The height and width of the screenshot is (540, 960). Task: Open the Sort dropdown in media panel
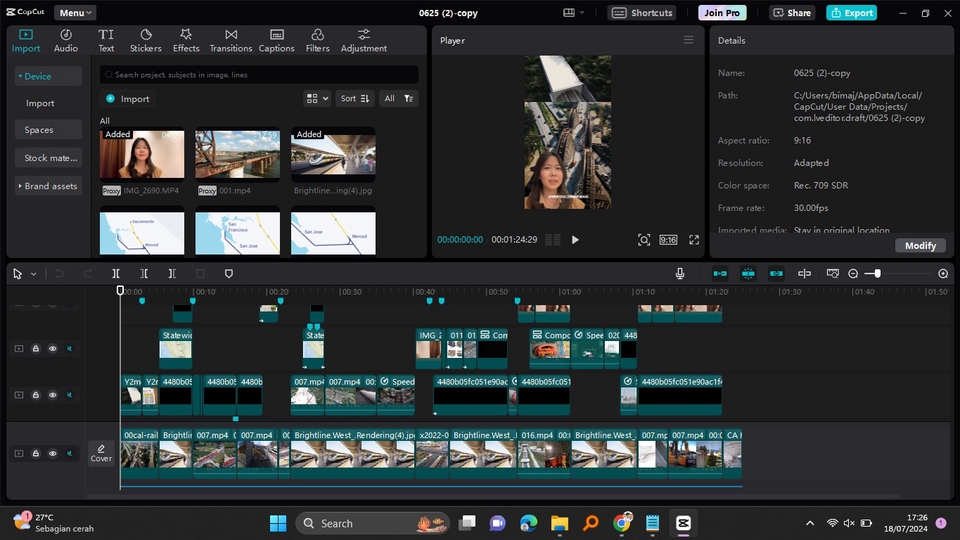point(354,98)
